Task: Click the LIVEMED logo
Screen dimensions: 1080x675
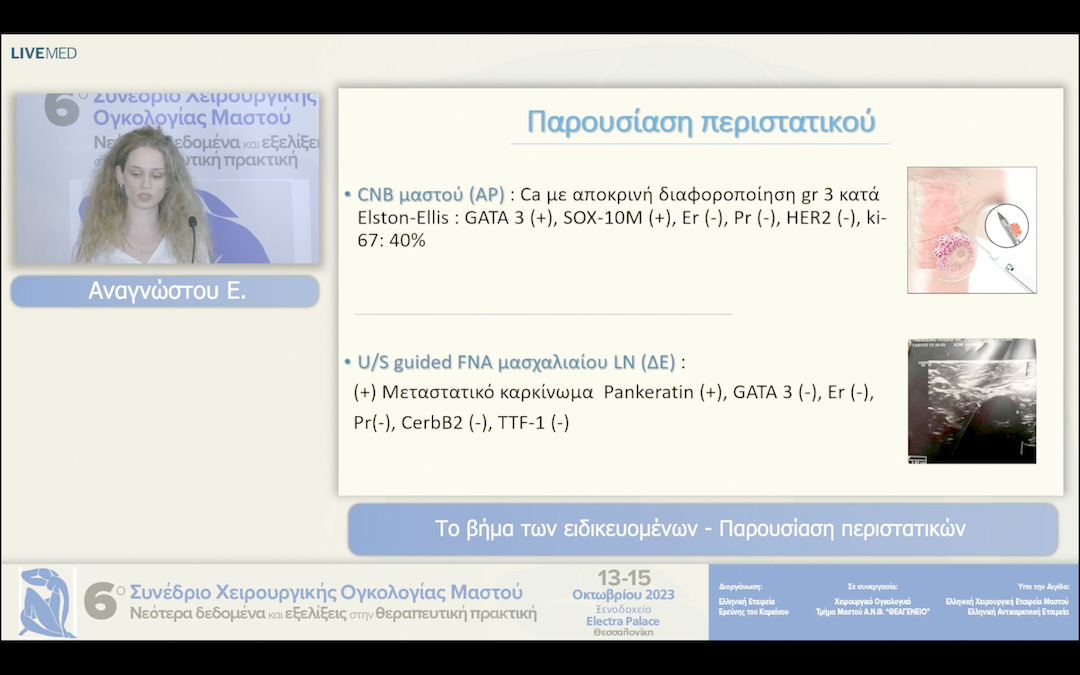Action: pos(43,53)
